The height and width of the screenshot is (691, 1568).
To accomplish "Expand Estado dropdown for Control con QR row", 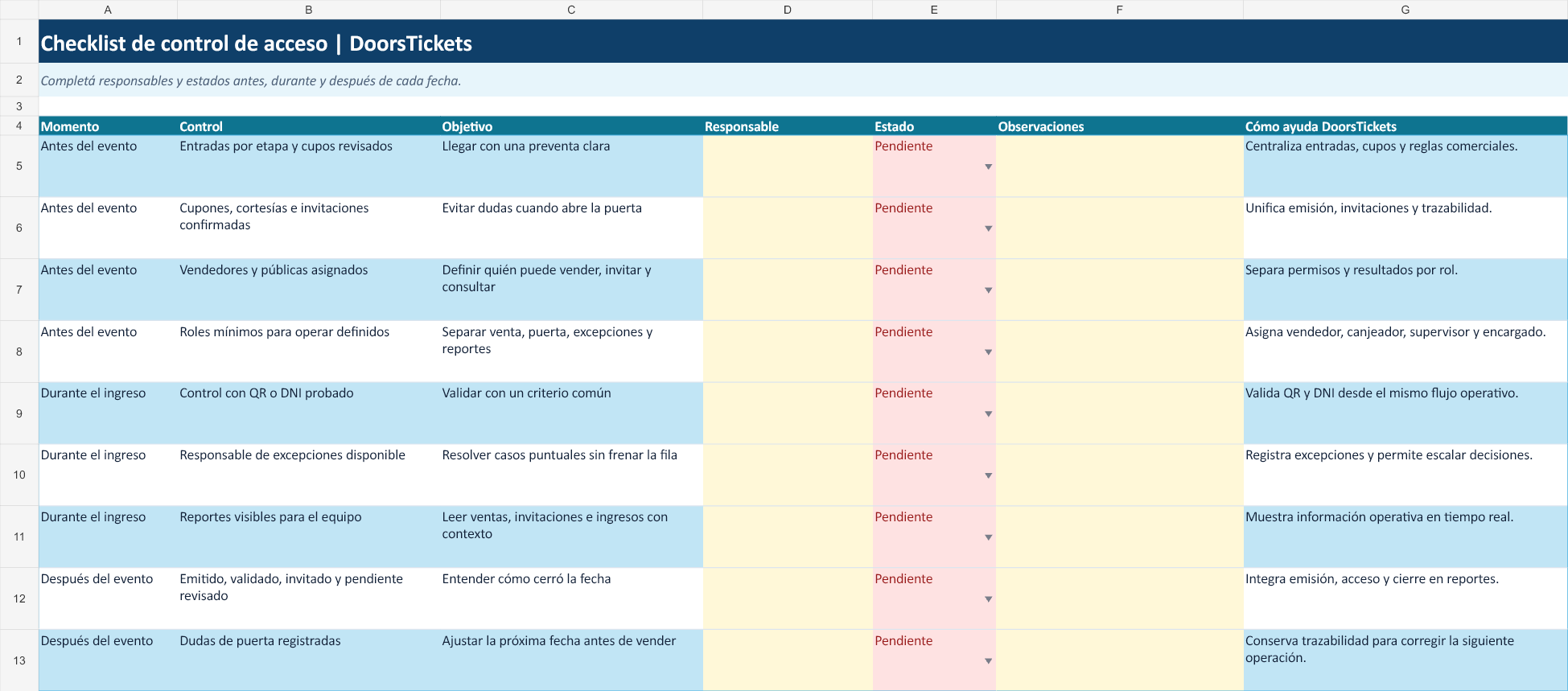I will coord(988,414).
